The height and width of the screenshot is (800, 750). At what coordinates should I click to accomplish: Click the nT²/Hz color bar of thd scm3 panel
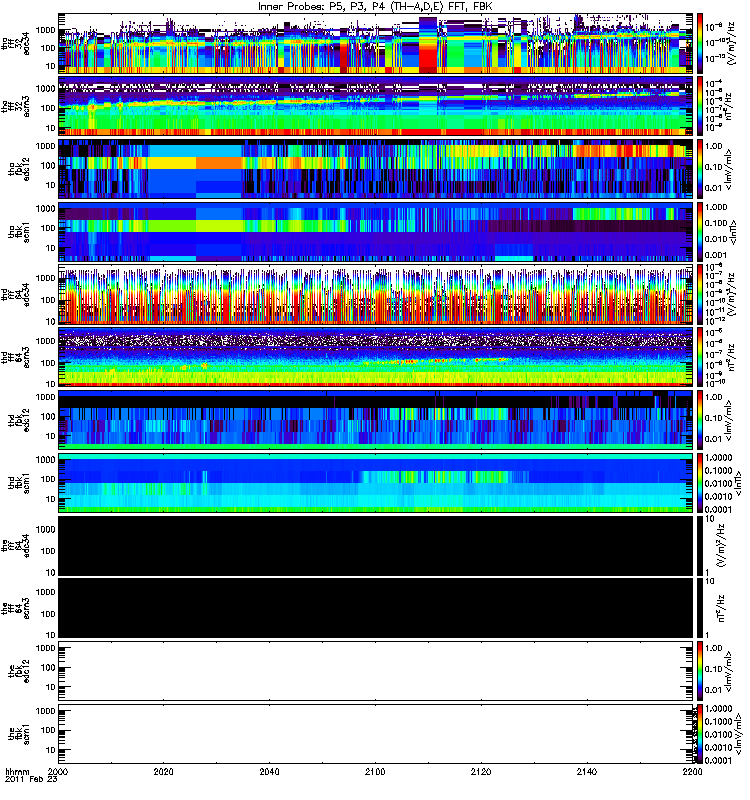point(700,357)
